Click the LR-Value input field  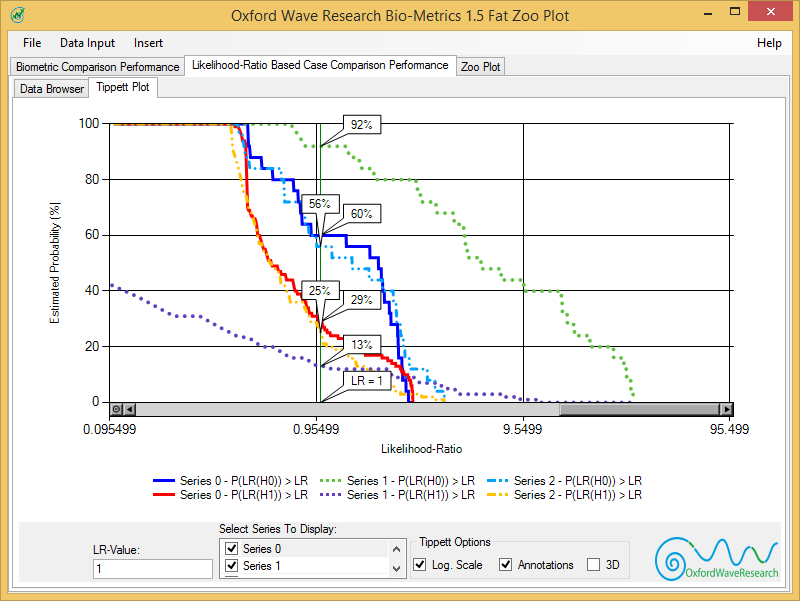[x=153, y=569]
